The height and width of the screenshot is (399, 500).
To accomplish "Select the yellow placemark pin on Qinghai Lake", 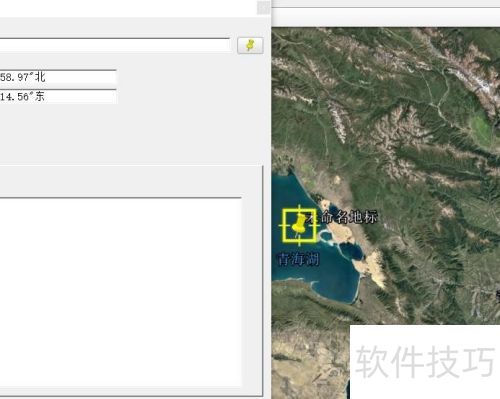I will [299, 225].
